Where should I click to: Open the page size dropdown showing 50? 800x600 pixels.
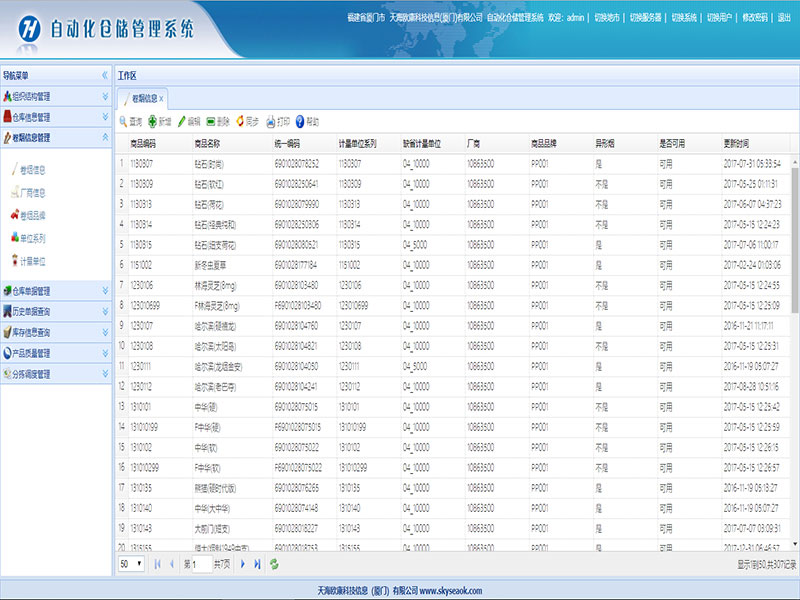(131, 564)
